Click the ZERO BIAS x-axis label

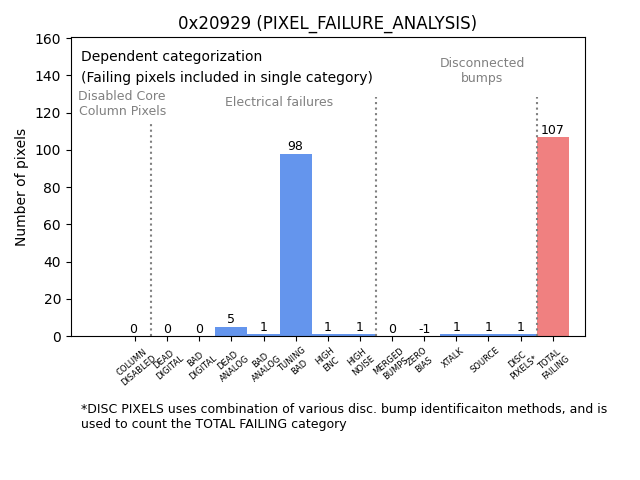[421, 361]
